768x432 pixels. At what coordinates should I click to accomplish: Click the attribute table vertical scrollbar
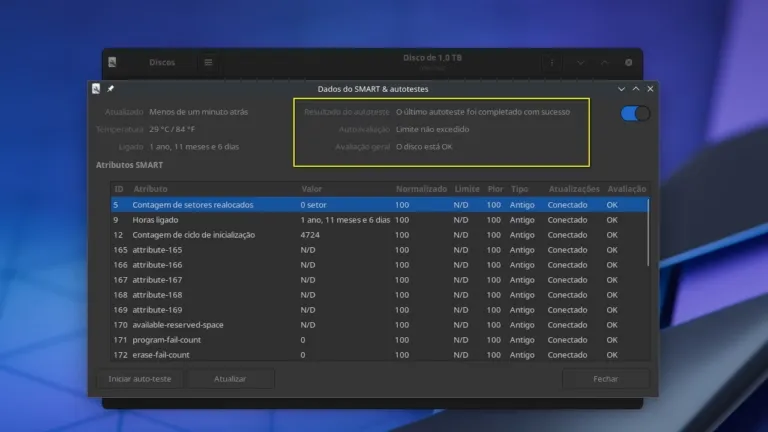648,233
